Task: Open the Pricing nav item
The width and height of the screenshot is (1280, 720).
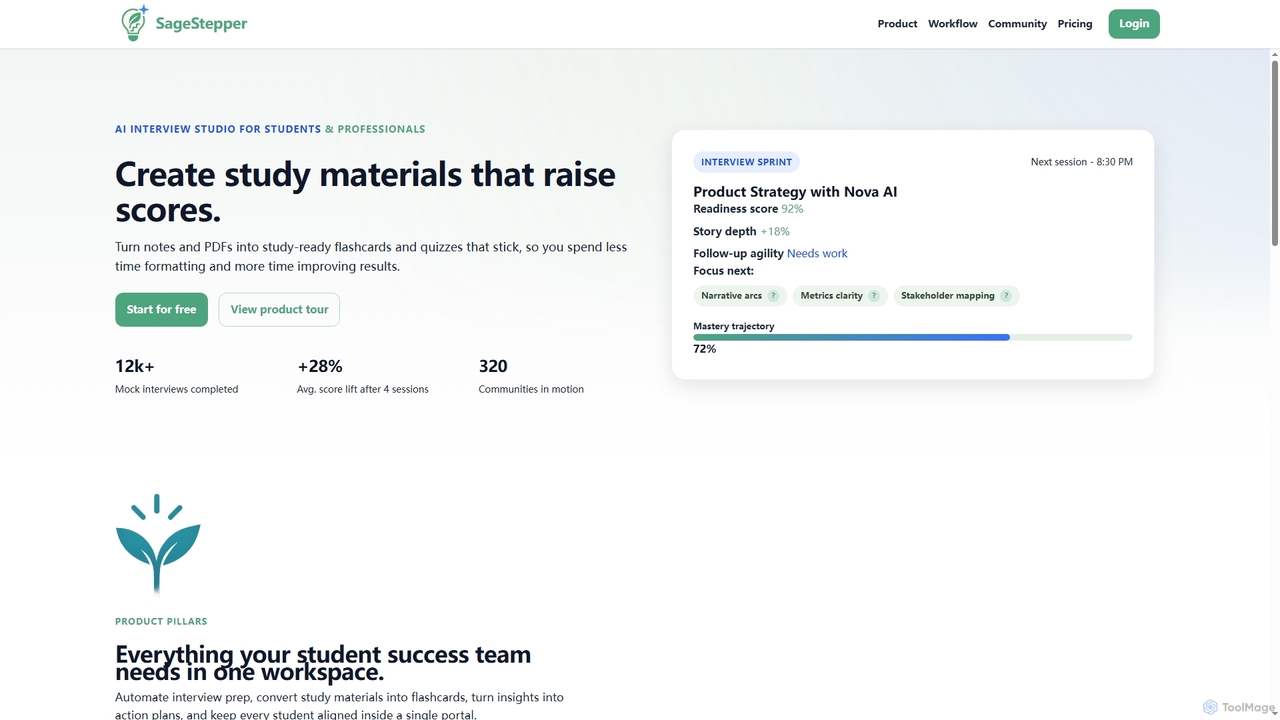Action: pyautogui.click(x=1075, y=24)
